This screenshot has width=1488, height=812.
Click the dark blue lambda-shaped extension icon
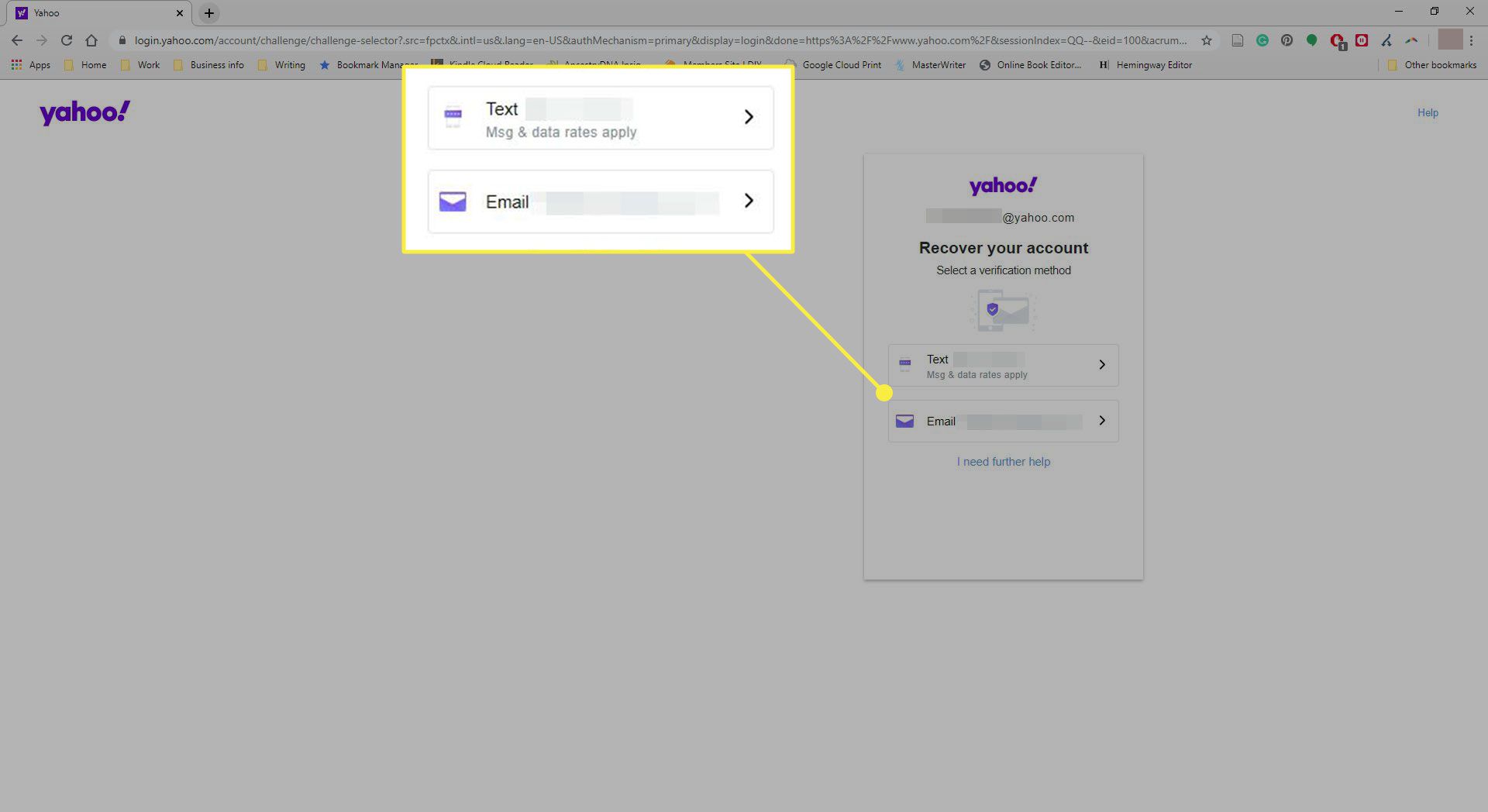[x=1386, y=40]
